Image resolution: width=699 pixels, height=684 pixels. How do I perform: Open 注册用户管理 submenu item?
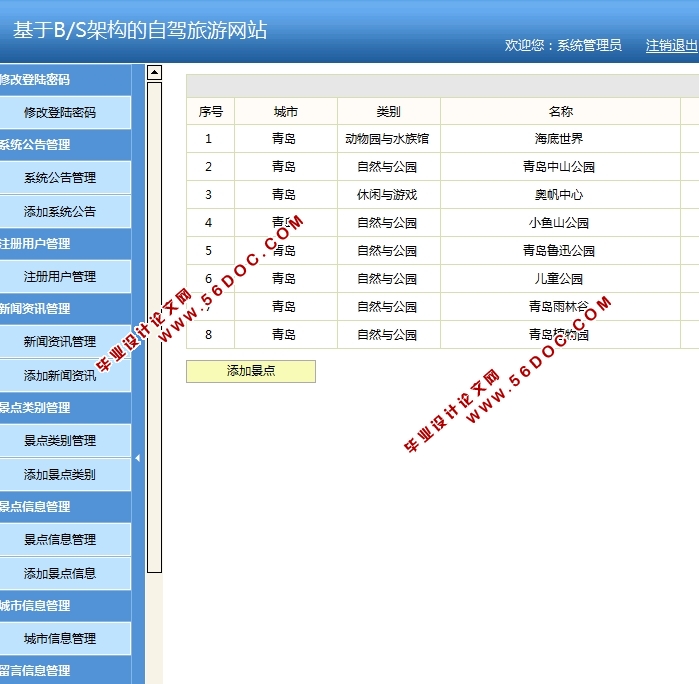point(65,277)
